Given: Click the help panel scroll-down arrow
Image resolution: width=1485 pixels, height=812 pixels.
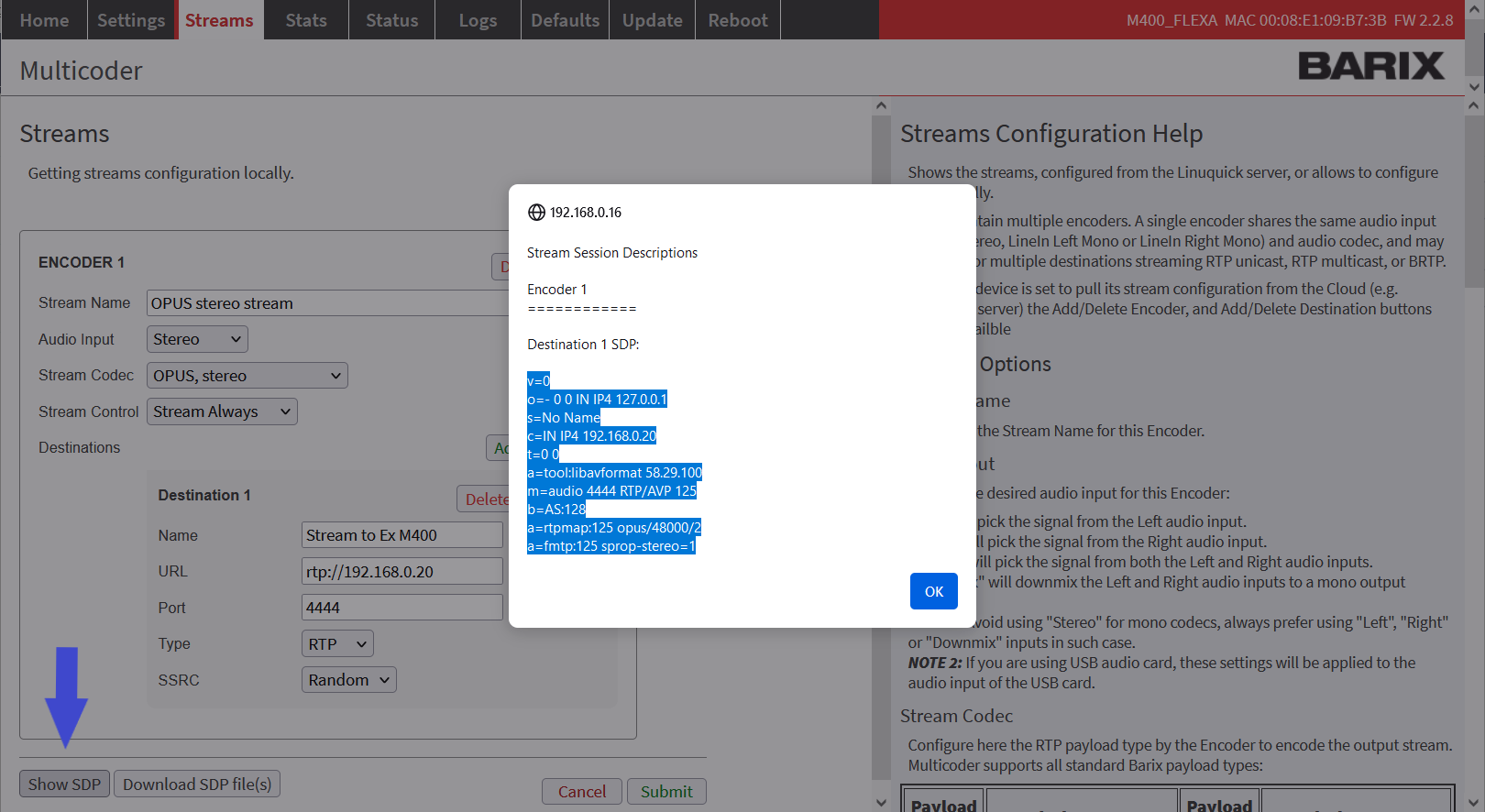Looking at the screenshot, I should pyautogui.click(x=1473, y=803).
